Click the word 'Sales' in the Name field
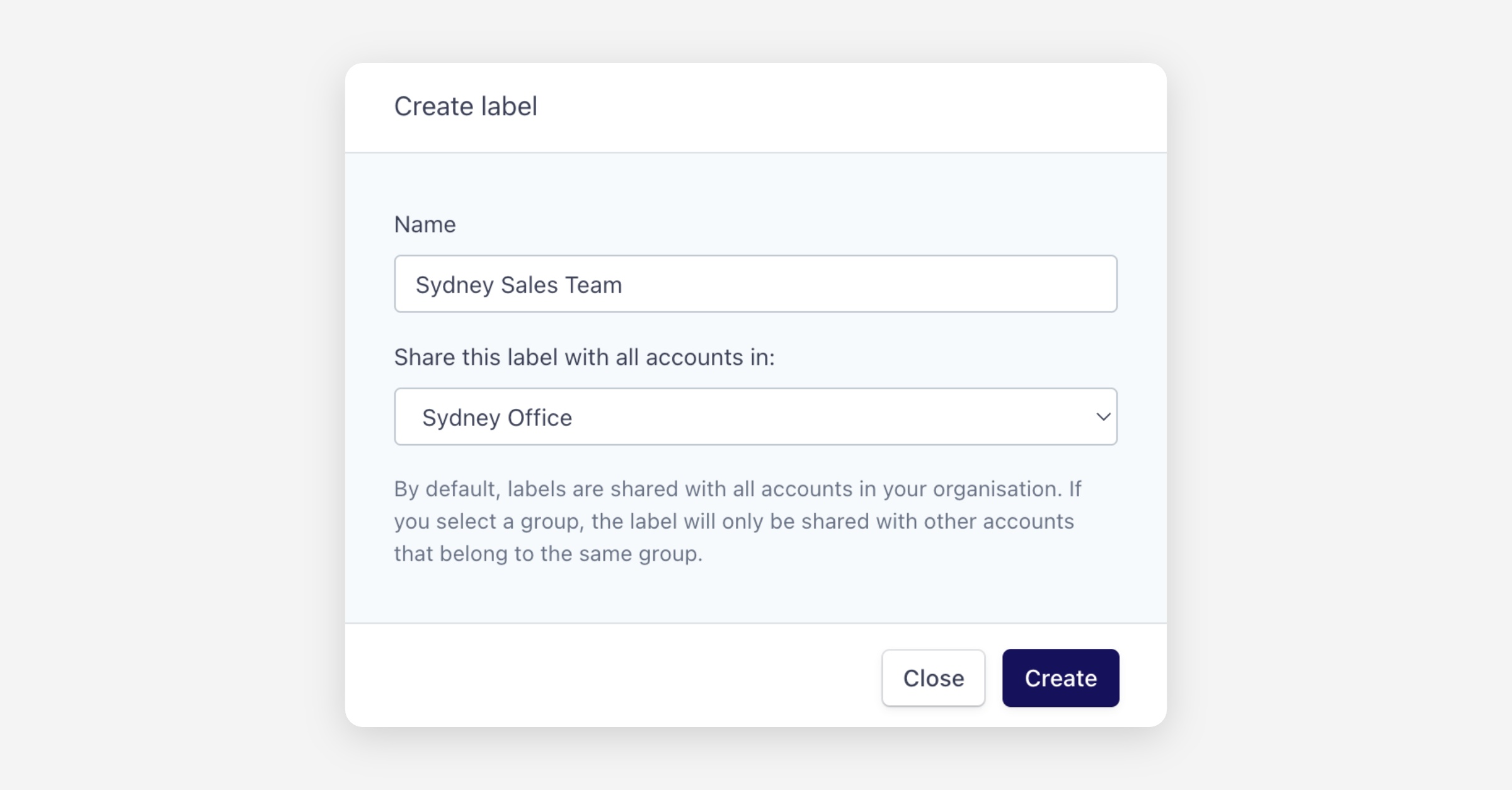This screenshot has height=790, width=1512. [529, 285]
